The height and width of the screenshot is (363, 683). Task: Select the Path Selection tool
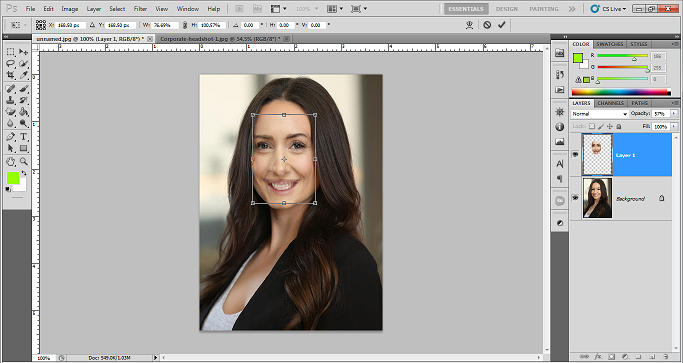tap(11, 149)
